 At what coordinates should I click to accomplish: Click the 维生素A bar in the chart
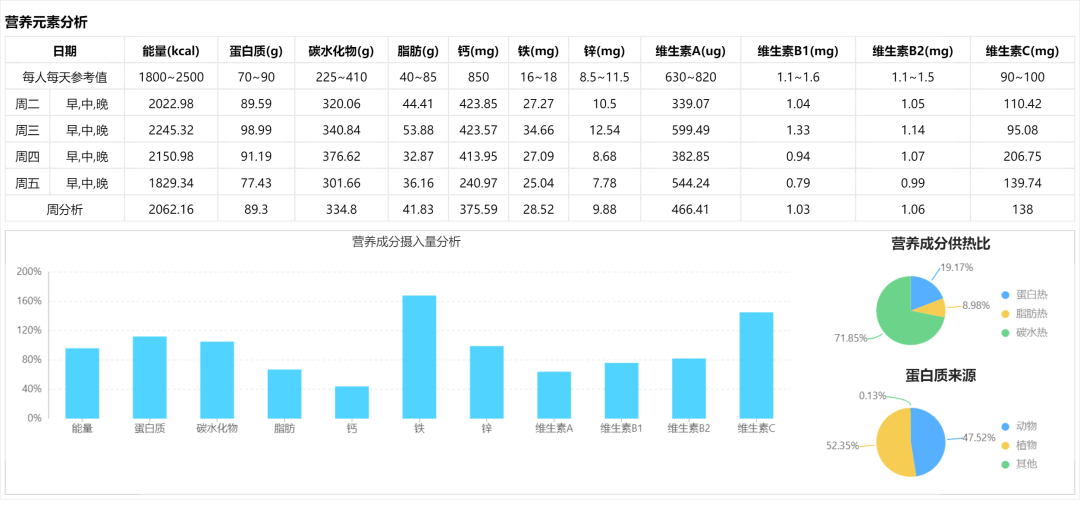click(x=554, y=395)
